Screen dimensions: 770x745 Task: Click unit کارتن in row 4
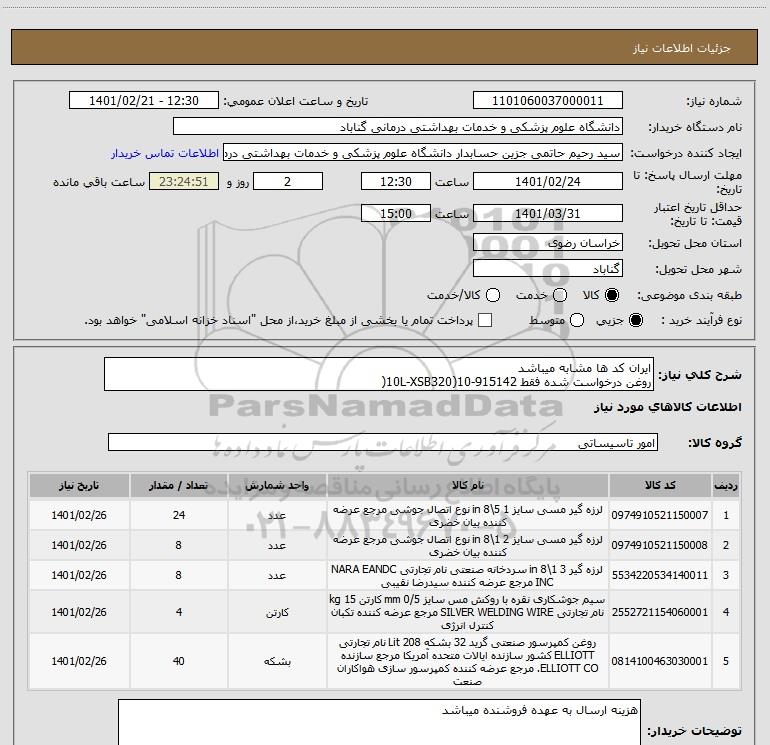click(x=277, y=612)
